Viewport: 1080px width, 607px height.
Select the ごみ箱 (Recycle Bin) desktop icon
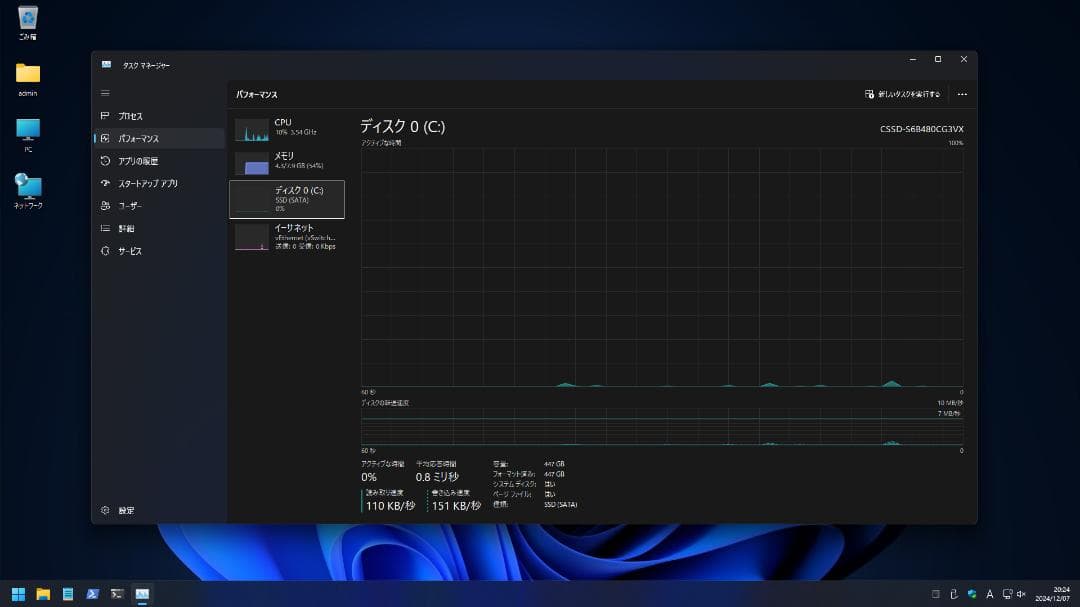click(28, 22)
